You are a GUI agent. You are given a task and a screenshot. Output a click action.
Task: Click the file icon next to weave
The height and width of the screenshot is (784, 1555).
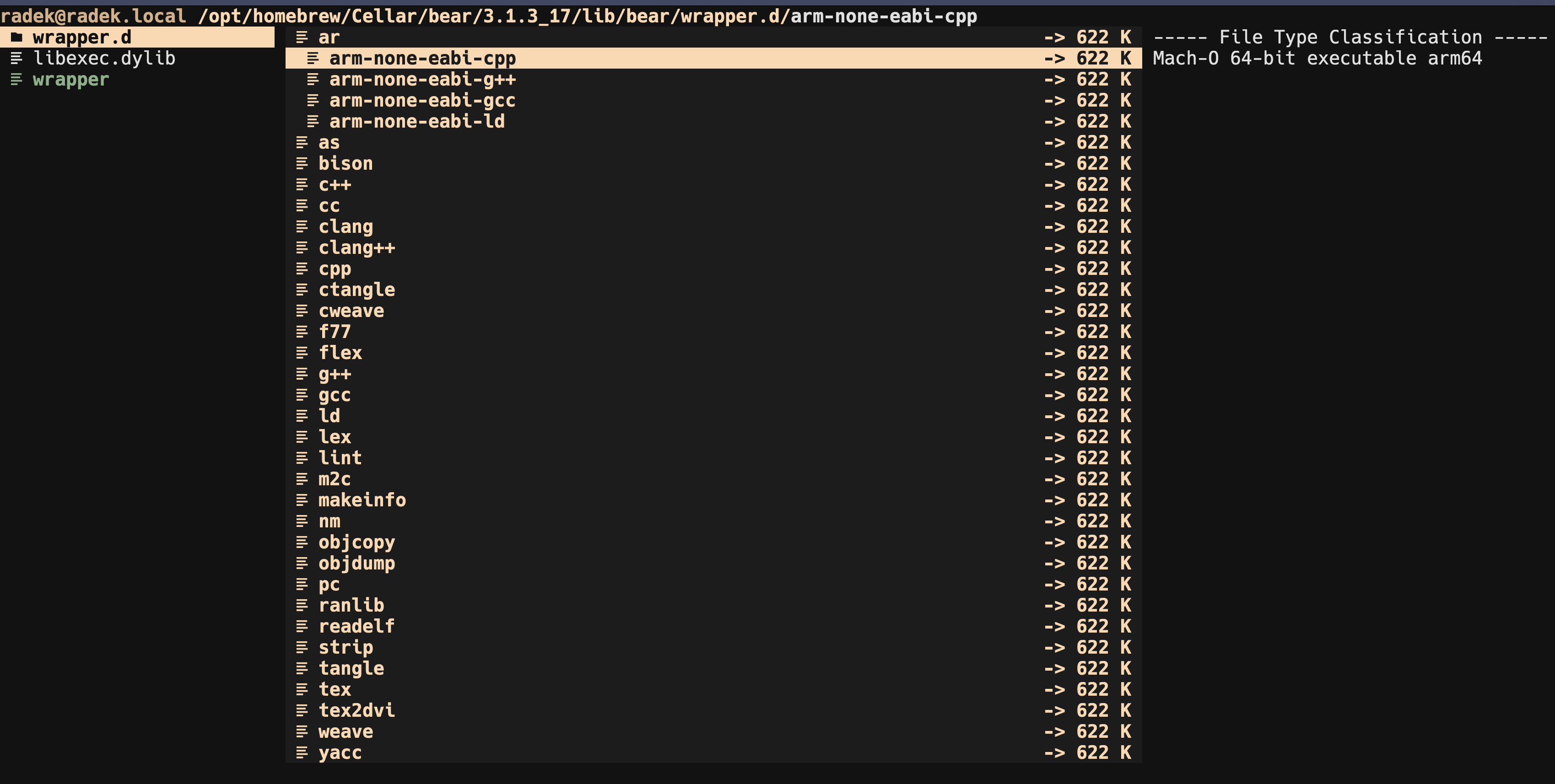pyautogui.click(x=302, y=731)
